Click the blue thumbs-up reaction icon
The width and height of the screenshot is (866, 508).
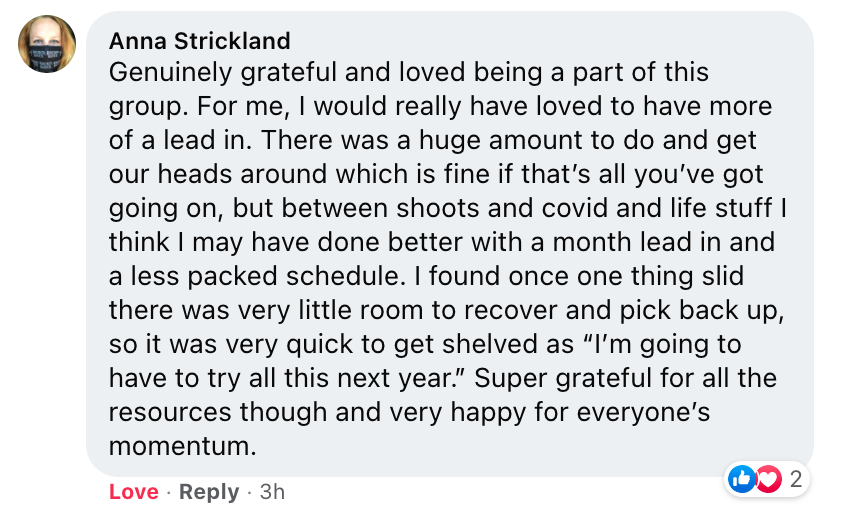(741, 479)
